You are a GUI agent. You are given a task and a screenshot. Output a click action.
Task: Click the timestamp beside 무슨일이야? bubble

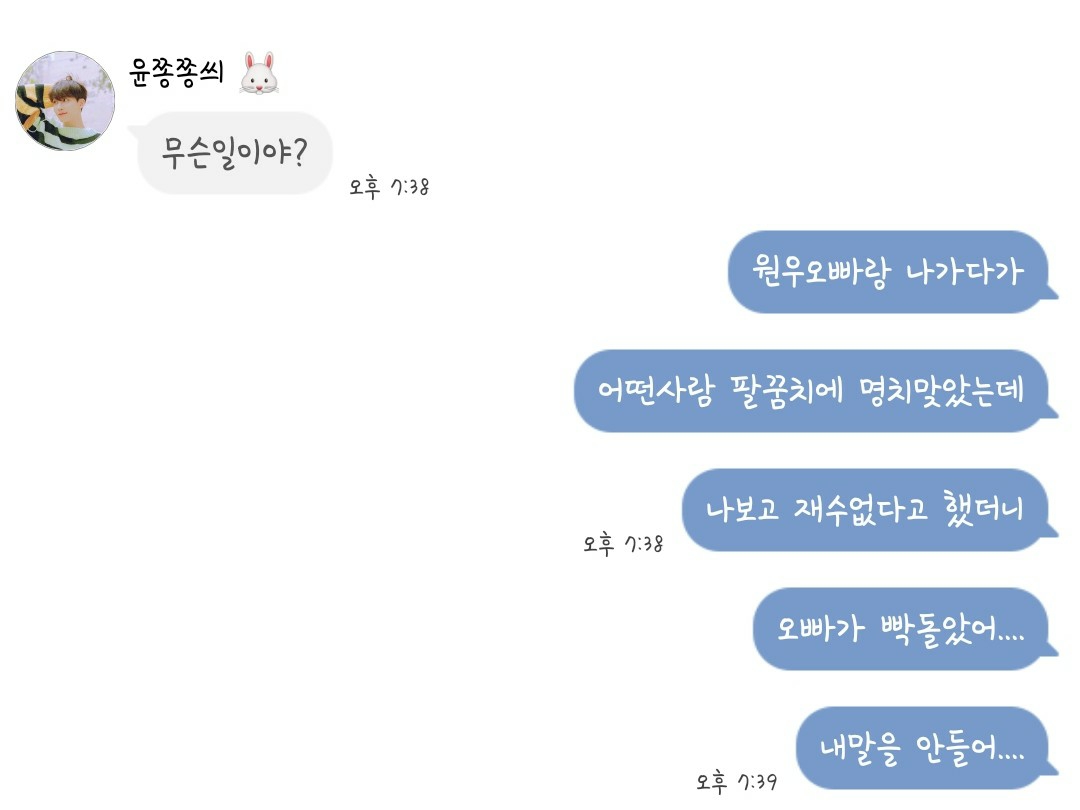(389, 187)
